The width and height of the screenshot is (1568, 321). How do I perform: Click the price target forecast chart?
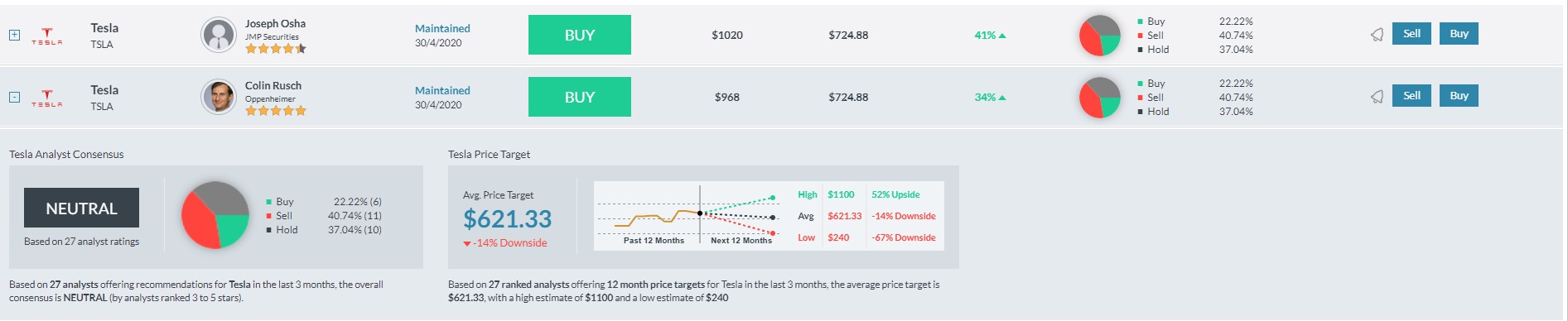point(687,215)
